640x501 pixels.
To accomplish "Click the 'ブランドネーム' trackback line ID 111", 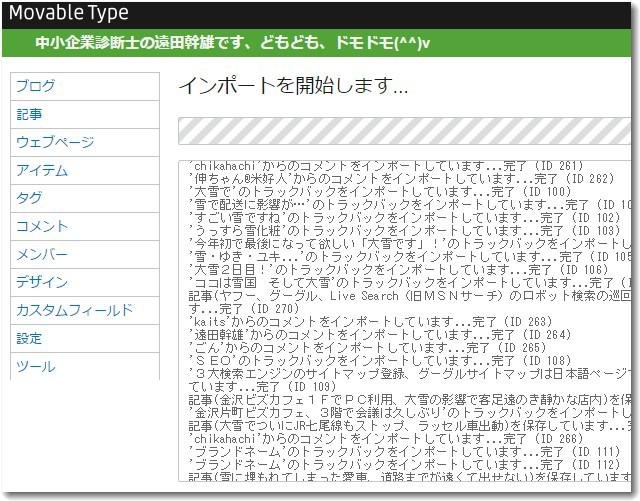I will pyautogui.click(x=405, y=452).
